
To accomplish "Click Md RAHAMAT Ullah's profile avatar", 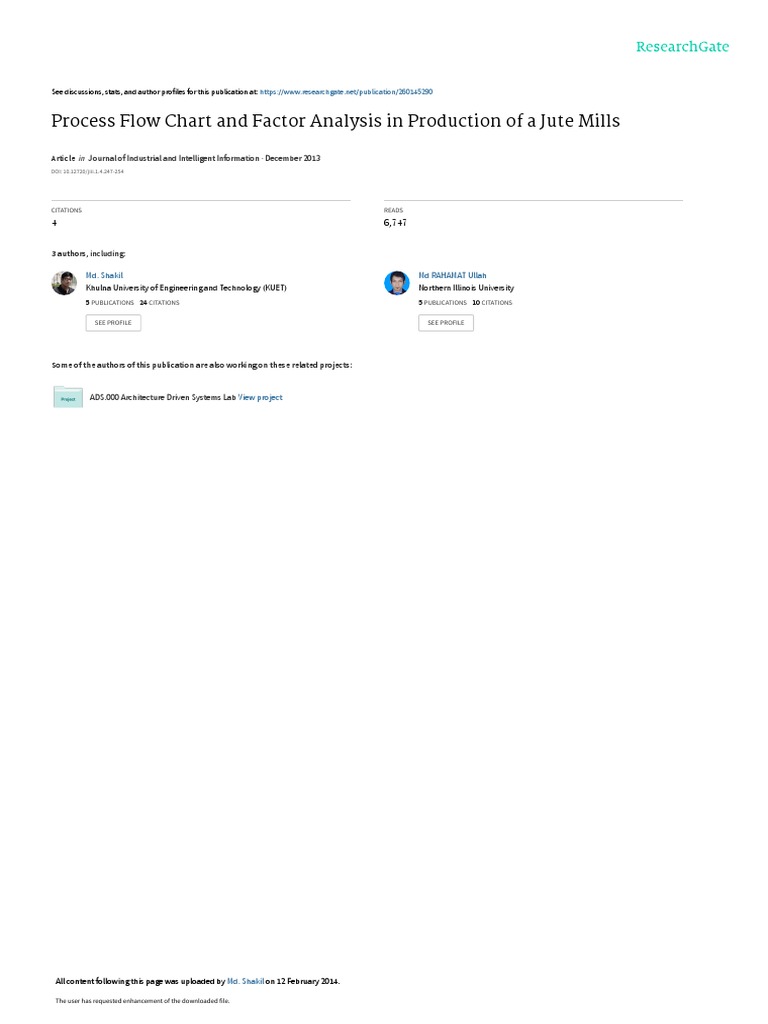I will coord(396,283).
